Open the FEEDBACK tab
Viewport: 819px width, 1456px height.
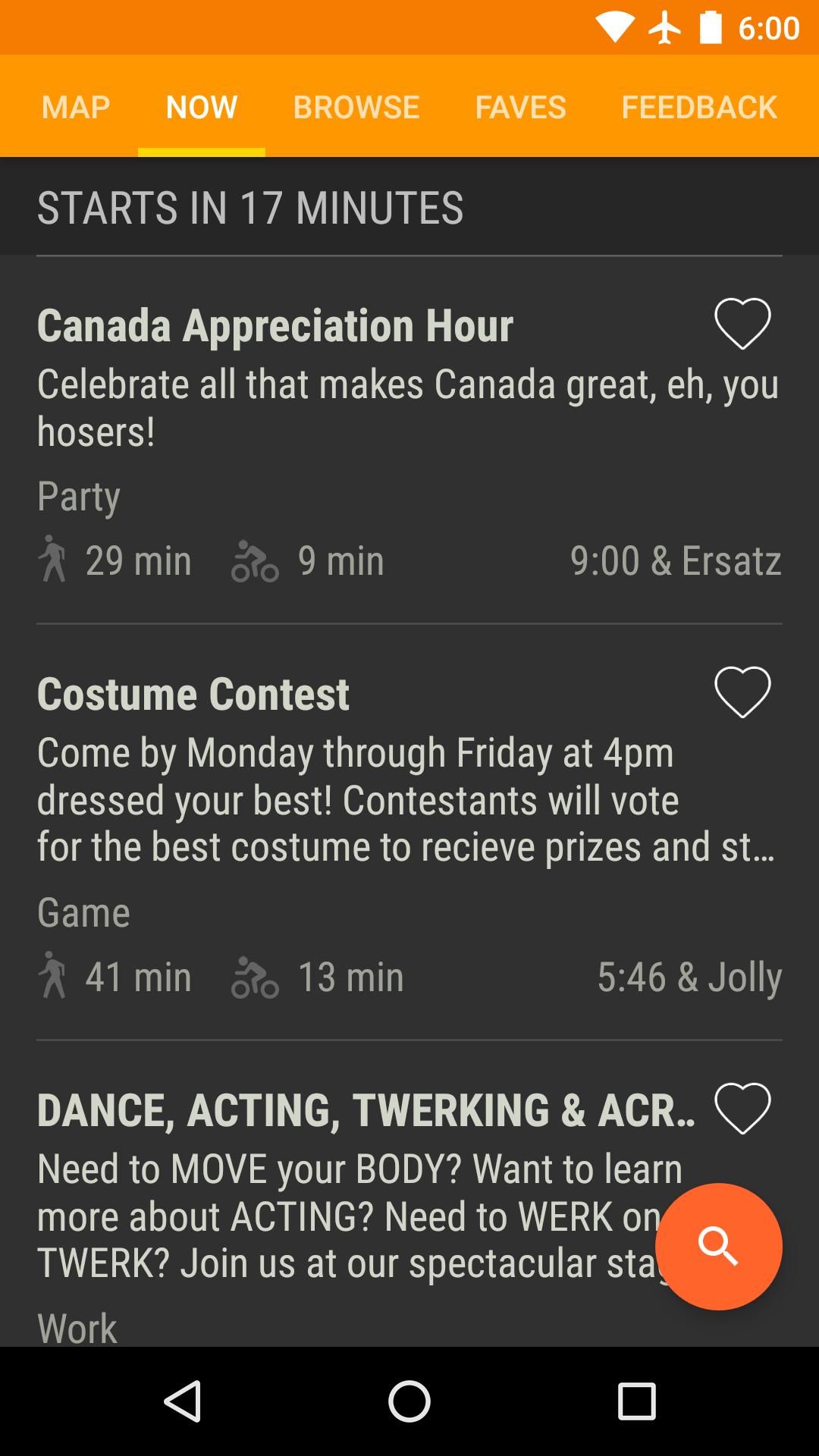[699, 107]
